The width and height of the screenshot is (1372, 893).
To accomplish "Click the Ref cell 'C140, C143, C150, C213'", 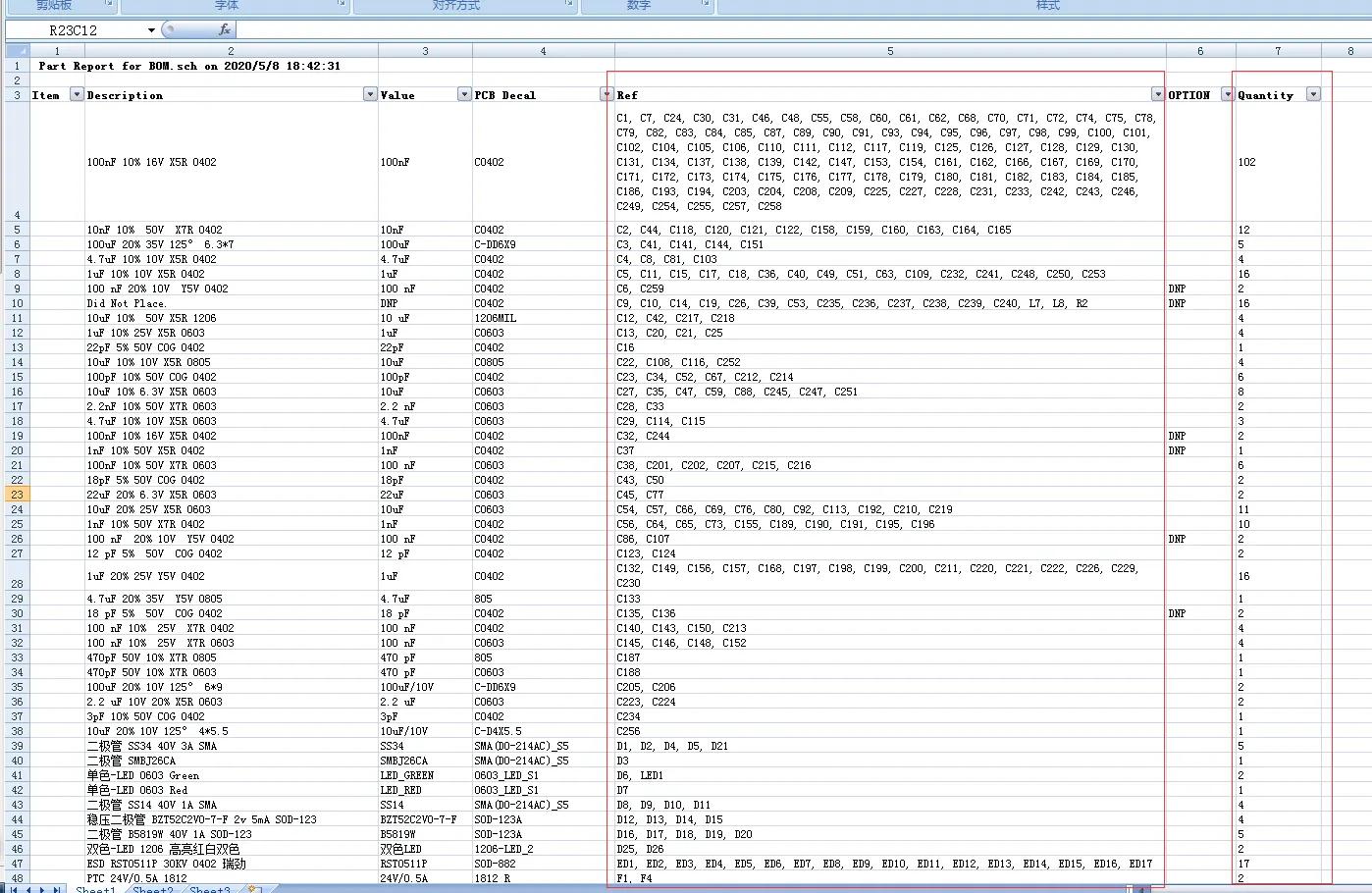I will (x=890, y=628).
